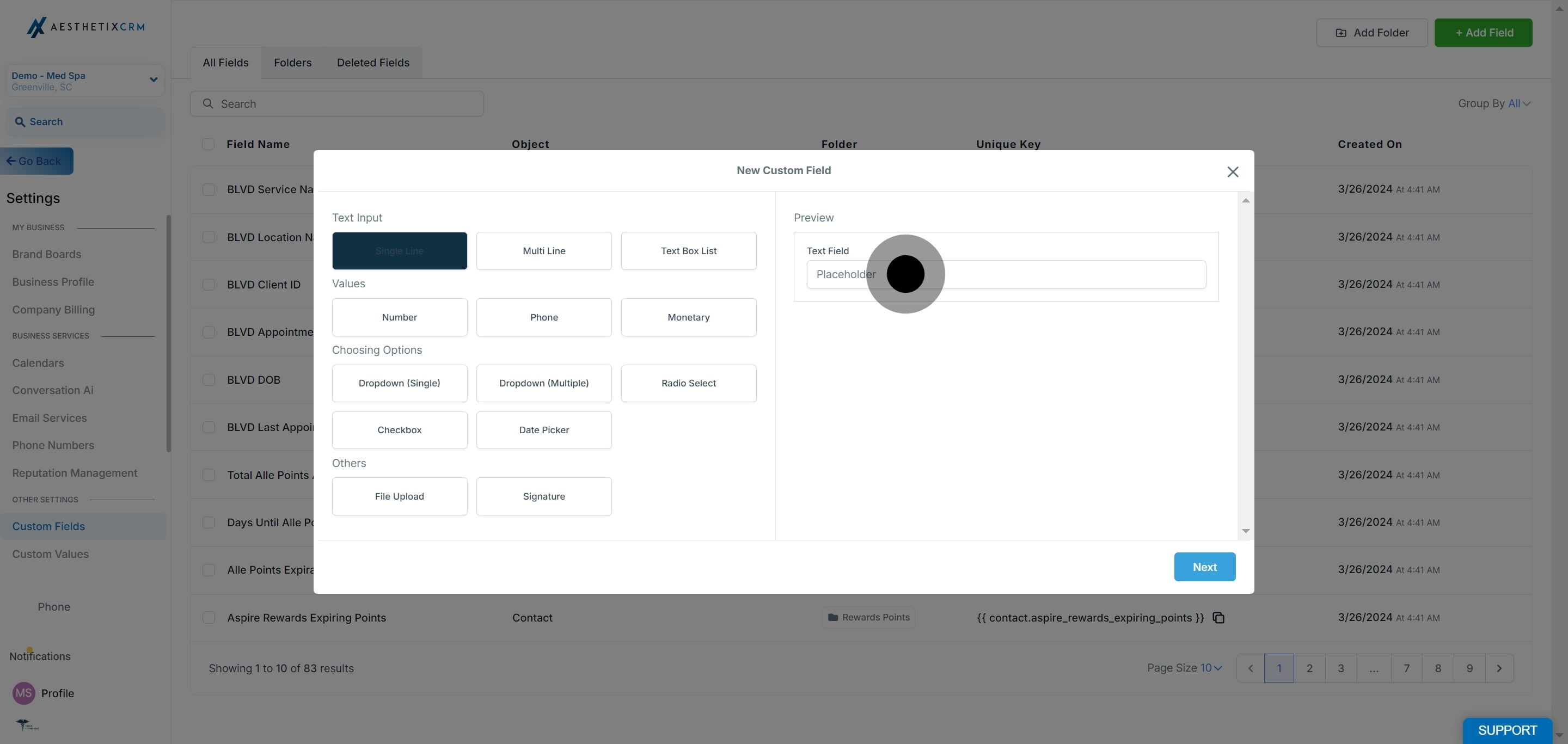Go to next page arrow
This screenshot has height=744, width=1568.
tap(1499, 668)
